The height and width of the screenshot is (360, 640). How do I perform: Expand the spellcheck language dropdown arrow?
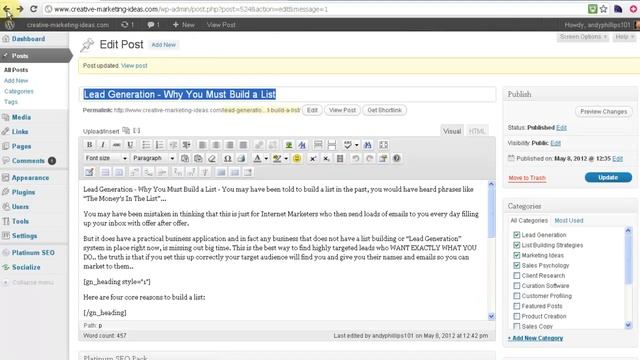tap(357, 145)
